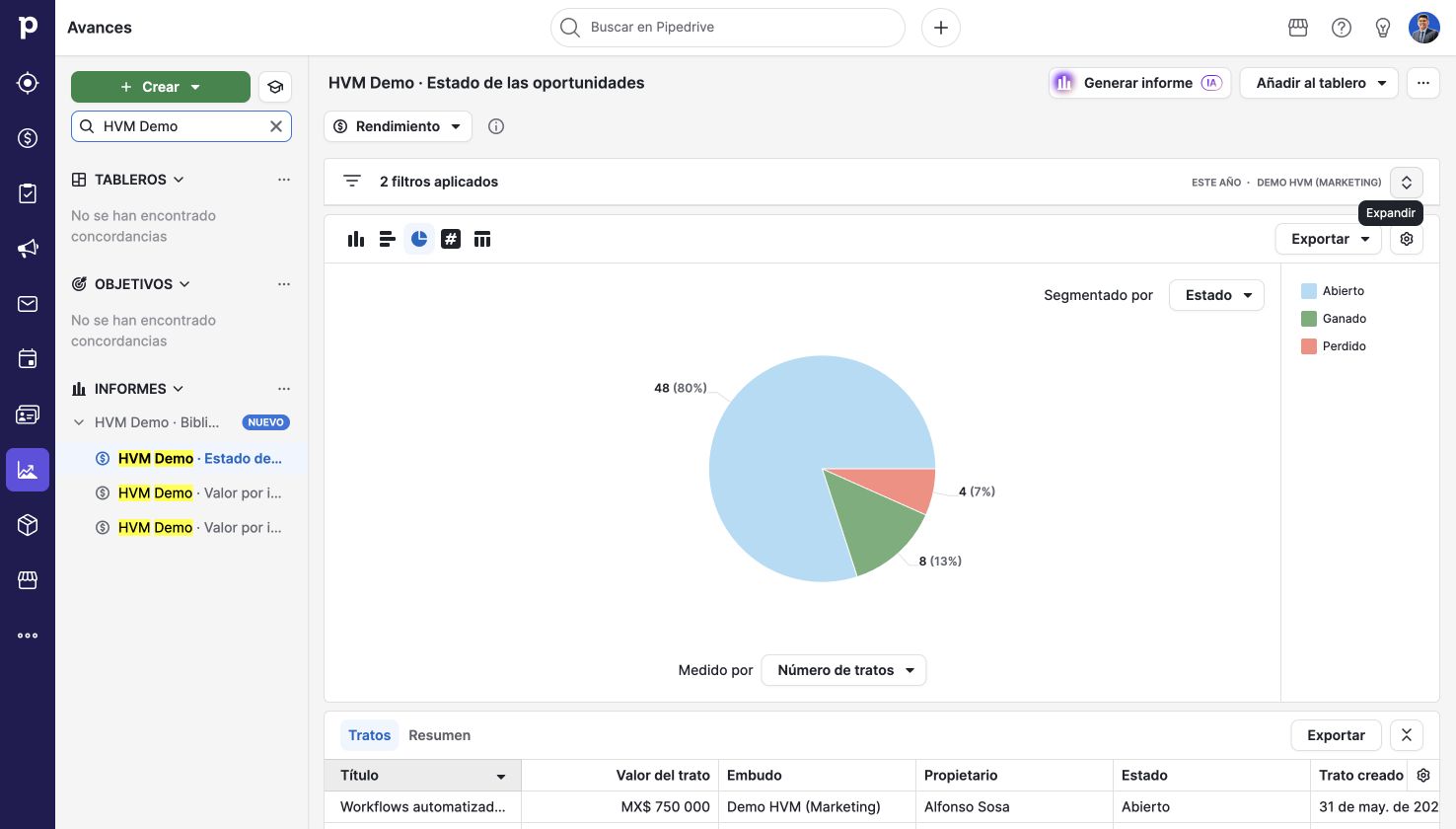Open Marketplace store icon in sidebar
The height and width of the screenshot is (829, 1456).
tap(28, 580)
